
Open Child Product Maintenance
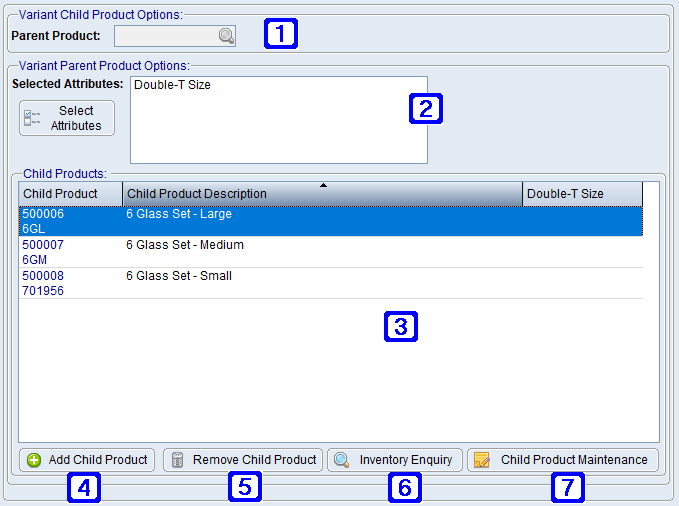(563, 460)
